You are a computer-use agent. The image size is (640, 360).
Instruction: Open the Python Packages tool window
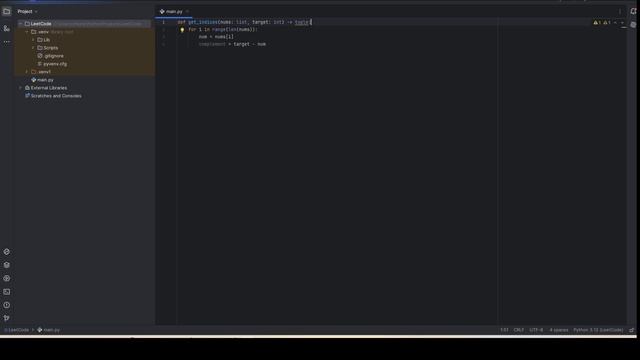tap(7, 265)
